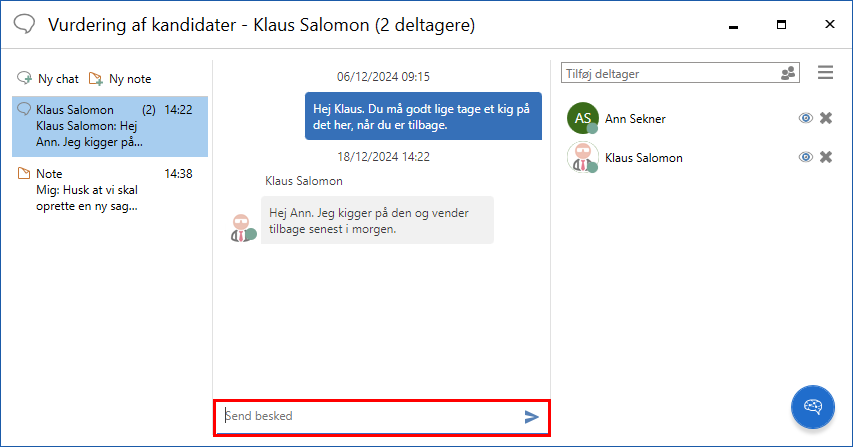This screenshot has width=853, height=447.
Task: Click Klaus Salomon avatar in participant list
Action: coord(581,157)
